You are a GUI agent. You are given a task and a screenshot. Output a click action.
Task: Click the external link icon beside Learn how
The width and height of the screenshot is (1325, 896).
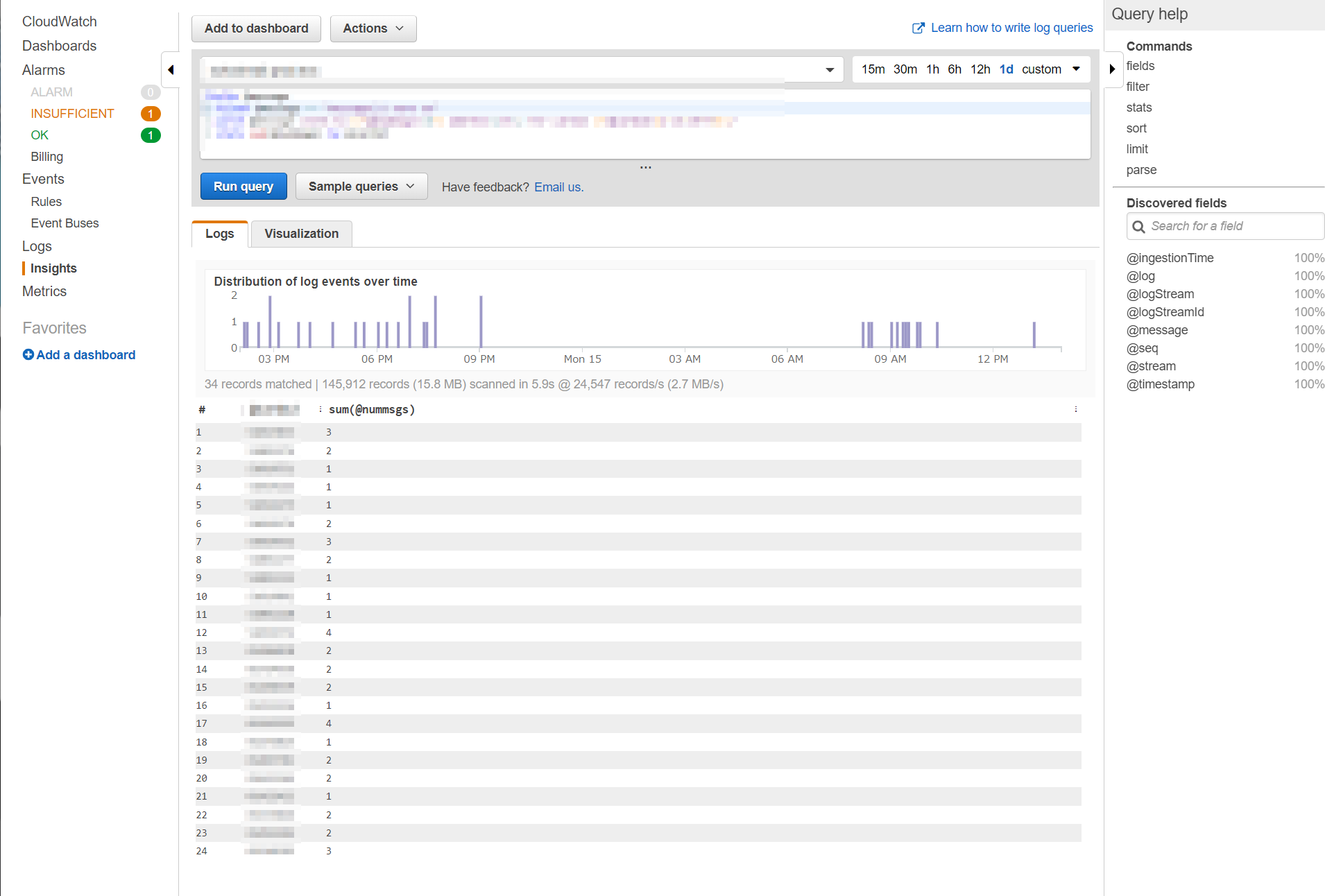coord(918,28)
